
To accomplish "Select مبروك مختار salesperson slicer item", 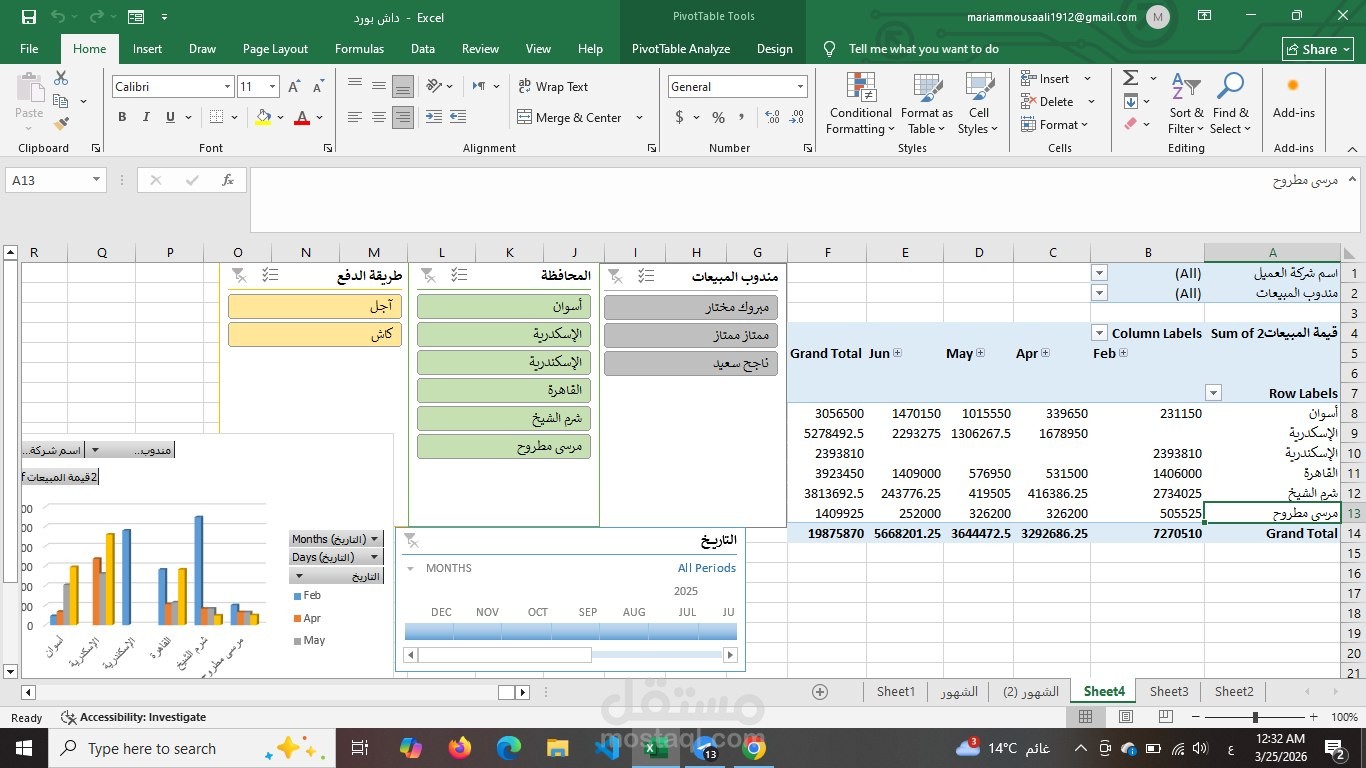I will tap(690, 307).
